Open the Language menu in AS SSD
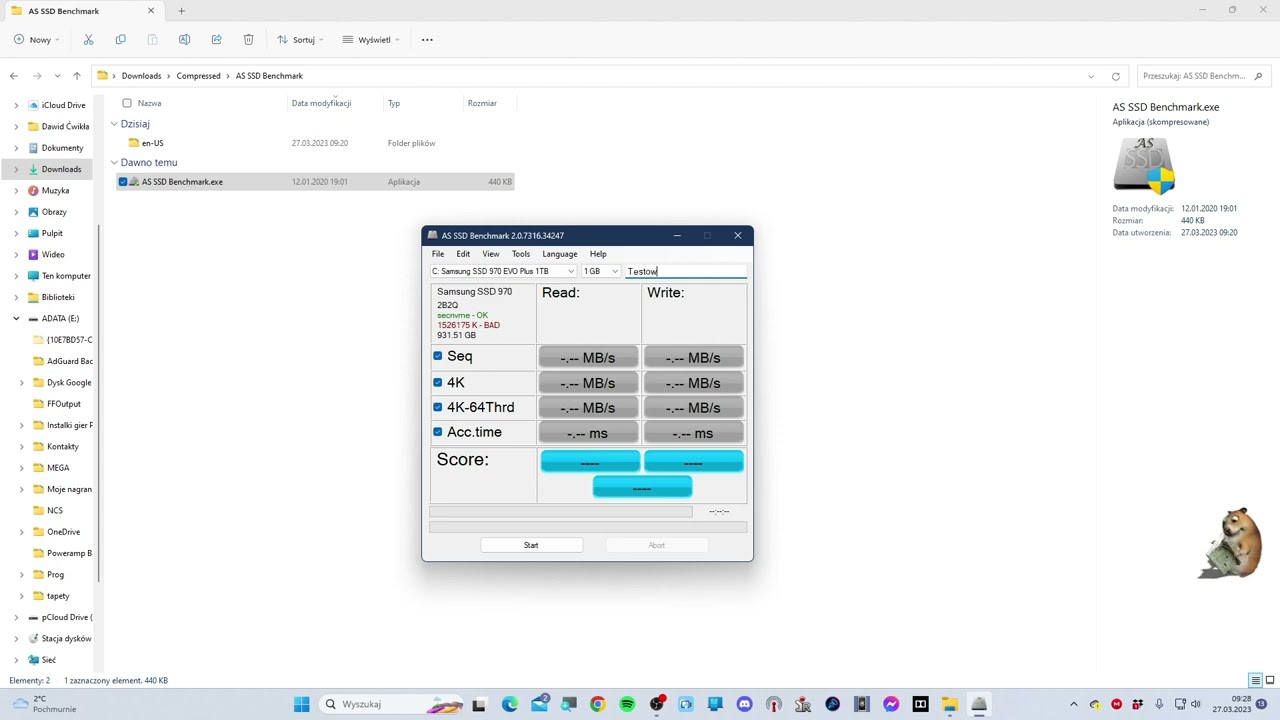This screenshot has width=1280, height=720. pyautogui.click(x=560, y=254)
